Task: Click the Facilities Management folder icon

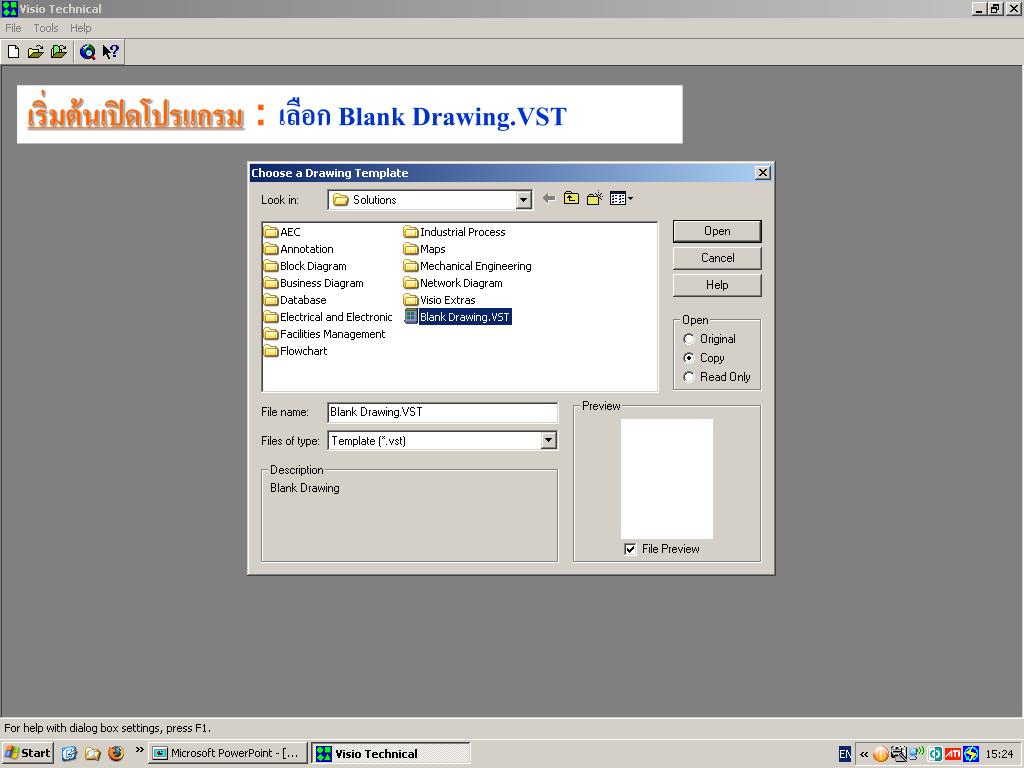Action: click(271, 334)
